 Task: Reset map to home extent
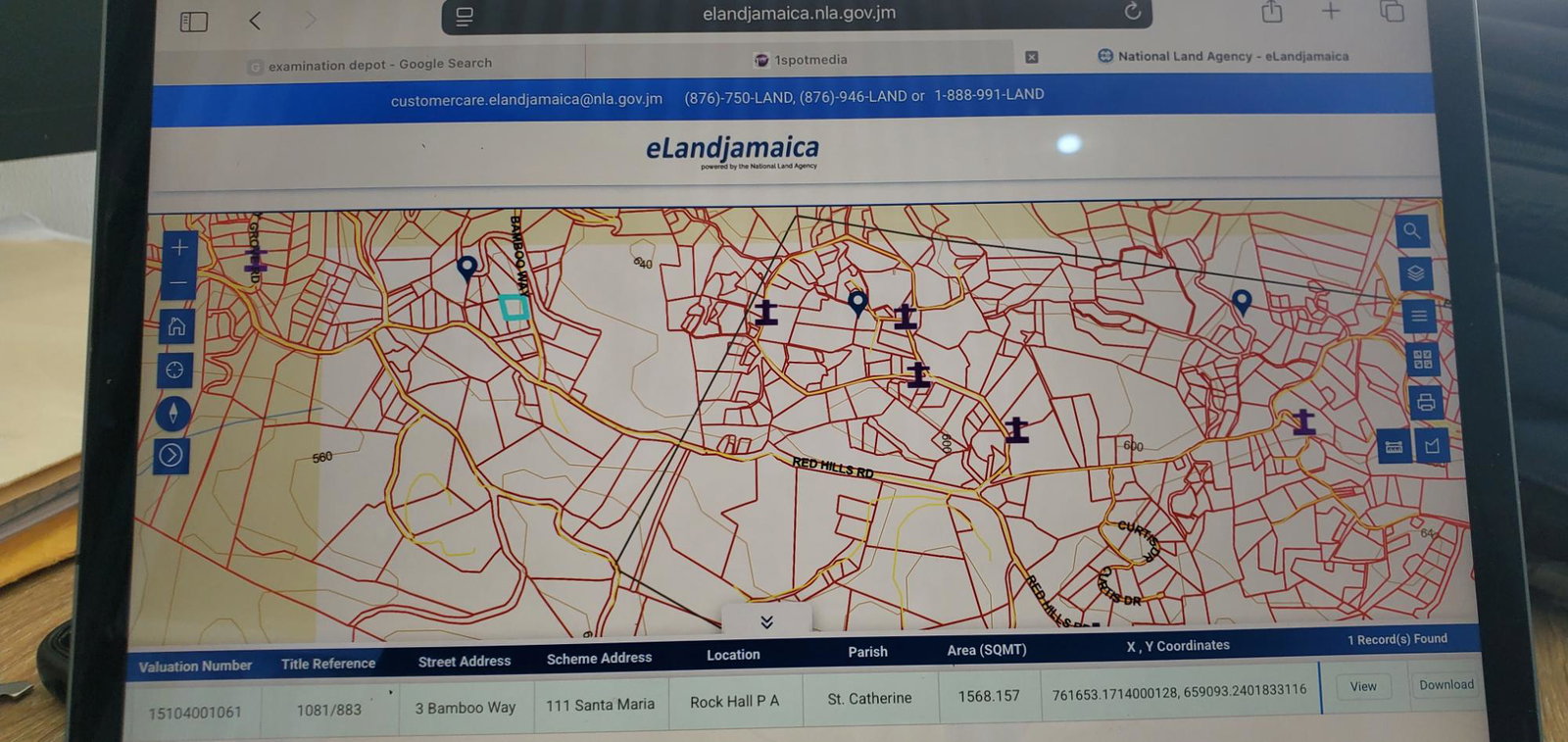[176, 326]
